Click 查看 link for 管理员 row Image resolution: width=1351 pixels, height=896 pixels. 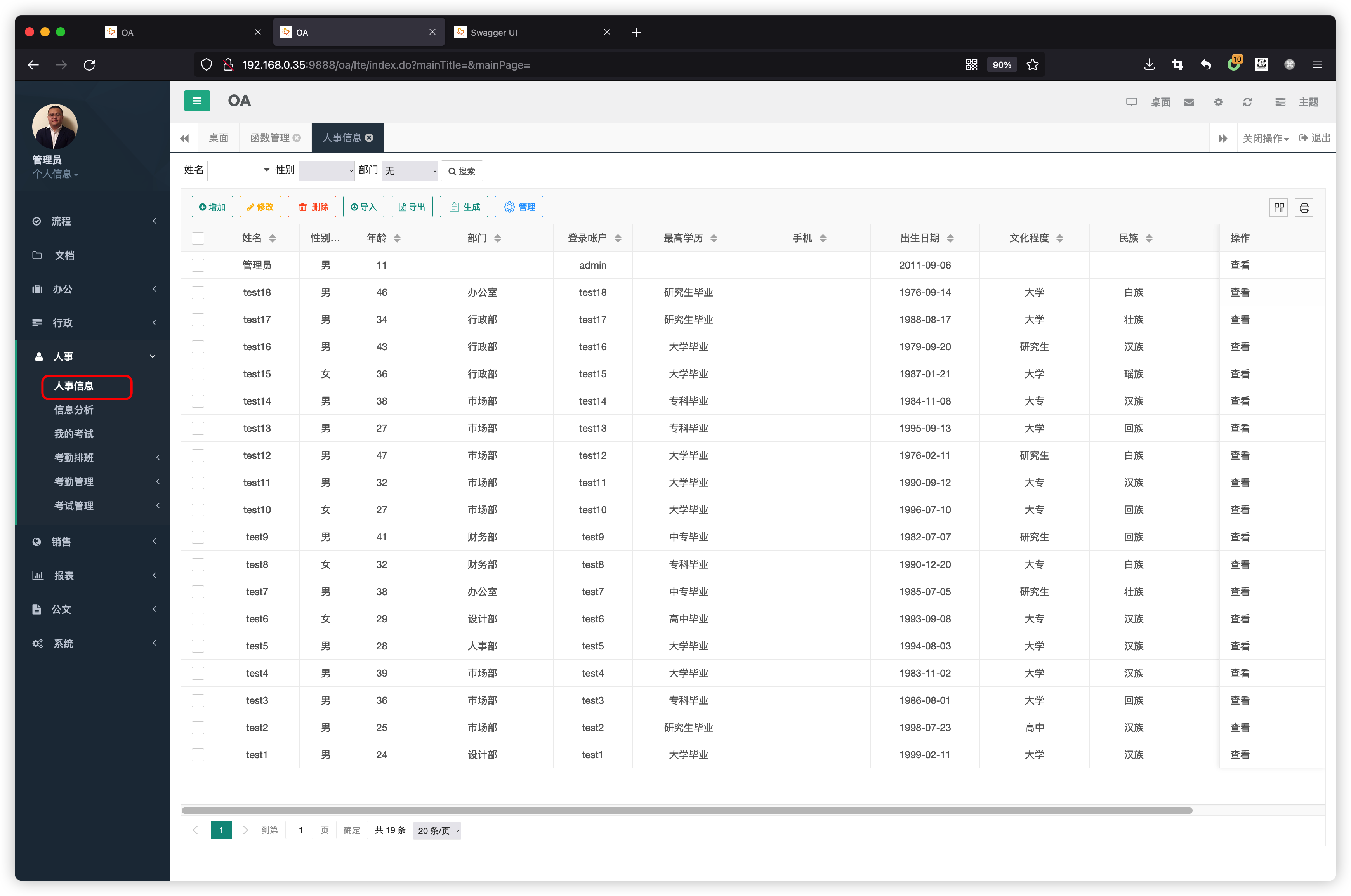[x=1240, y=265]
